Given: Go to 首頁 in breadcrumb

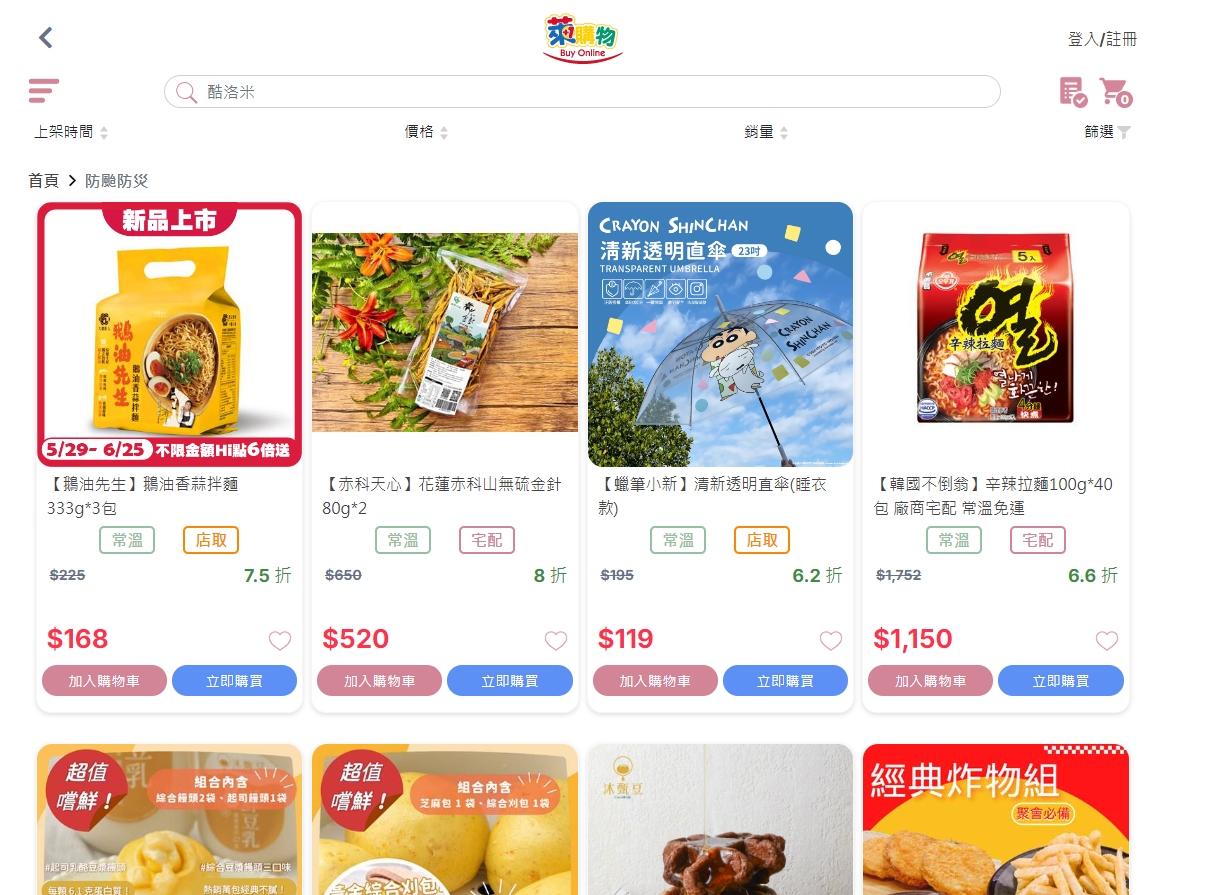Looking at the screenshot, I should 43,181.
